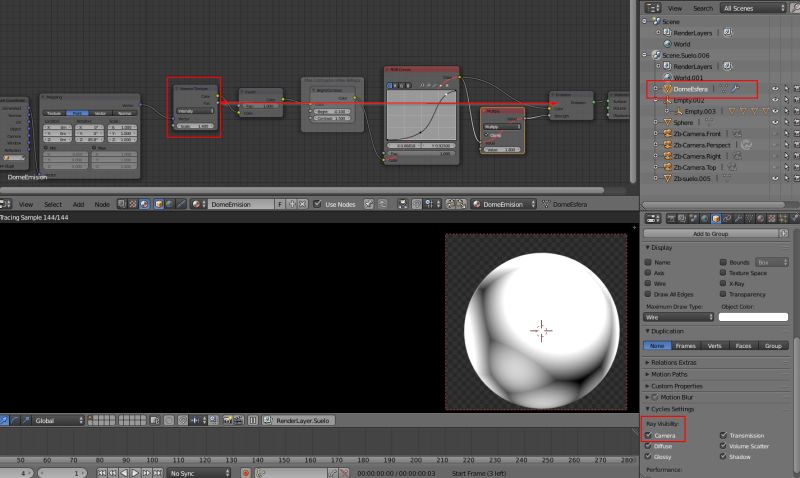Toggle Camera ray visibility checkbox
The width and height of the screenshot is (800, 478).
(648, 435)
